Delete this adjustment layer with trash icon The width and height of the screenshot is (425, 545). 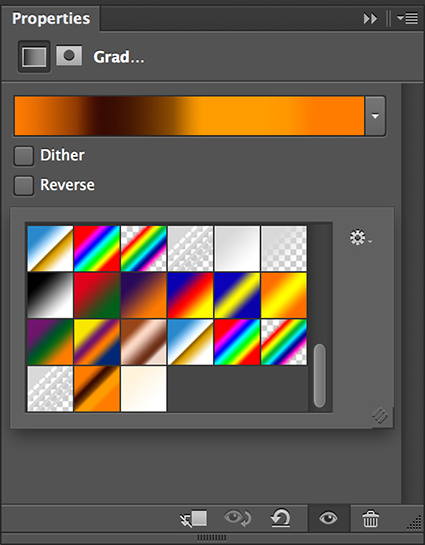pos(370,519)
